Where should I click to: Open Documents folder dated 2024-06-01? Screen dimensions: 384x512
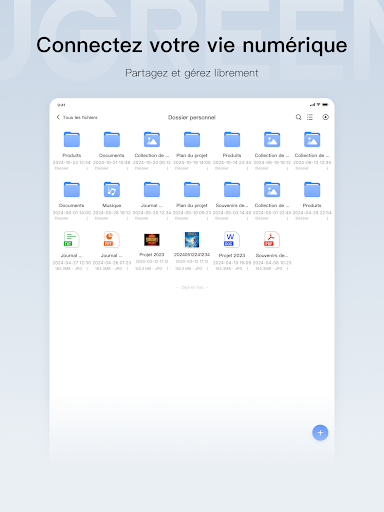pos(72,190)
